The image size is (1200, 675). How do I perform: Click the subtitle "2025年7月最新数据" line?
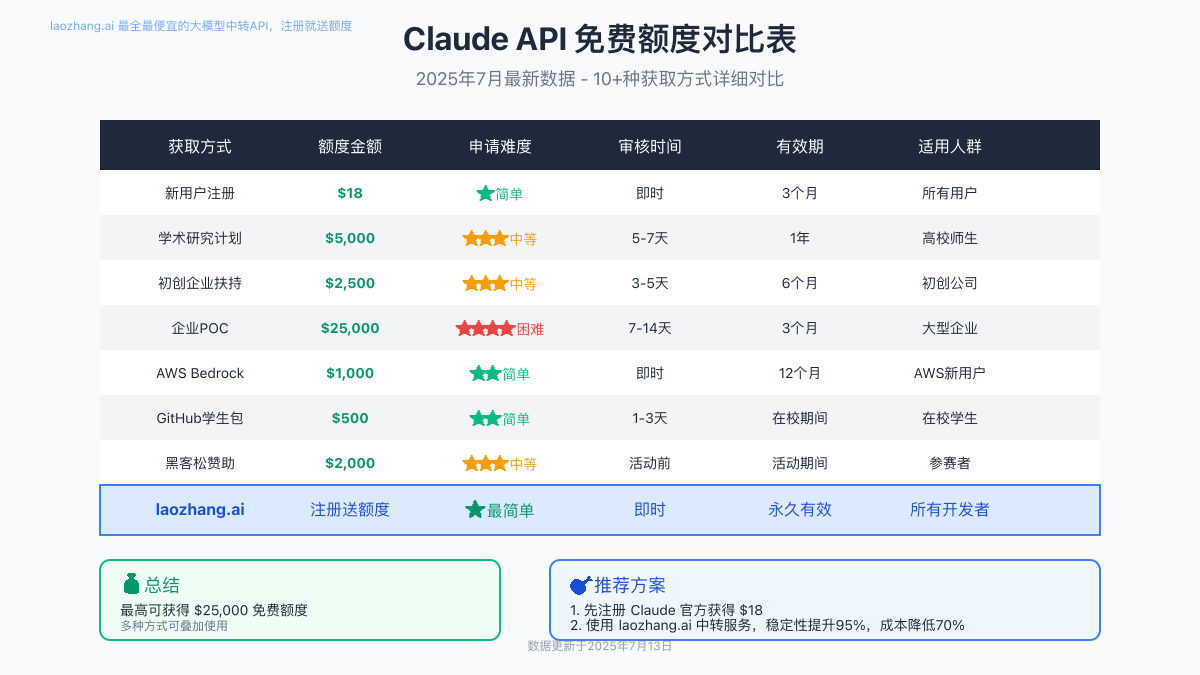[x=600, y=80]
